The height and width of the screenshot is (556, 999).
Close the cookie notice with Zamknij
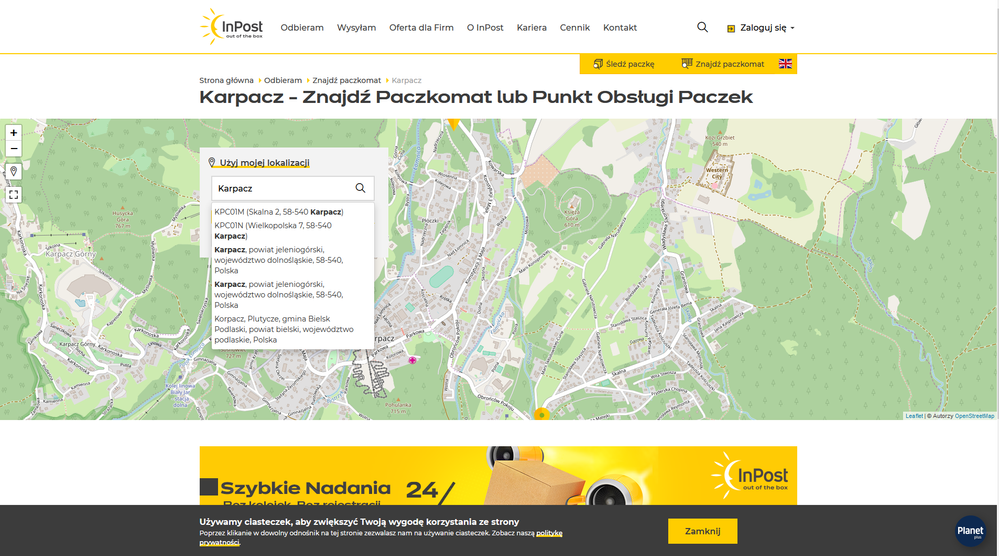coord(702,531)
